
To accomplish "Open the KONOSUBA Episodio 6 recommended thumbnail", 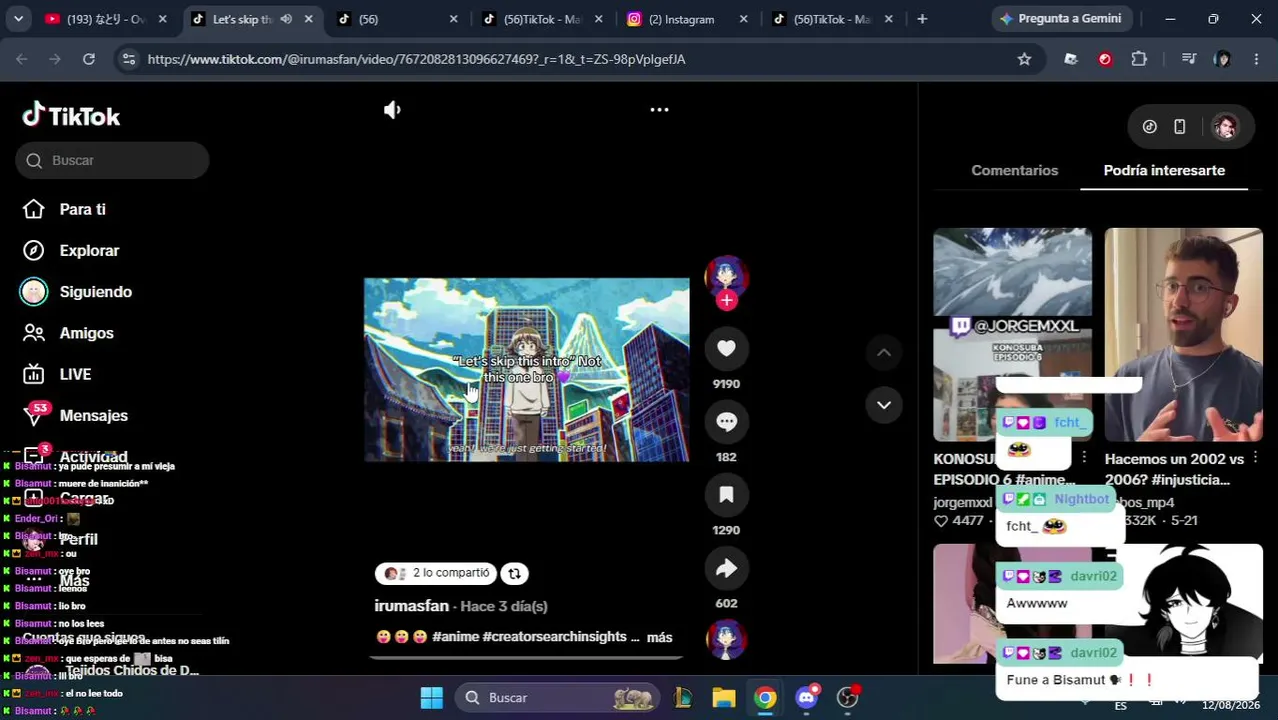I will [1012, 334].
